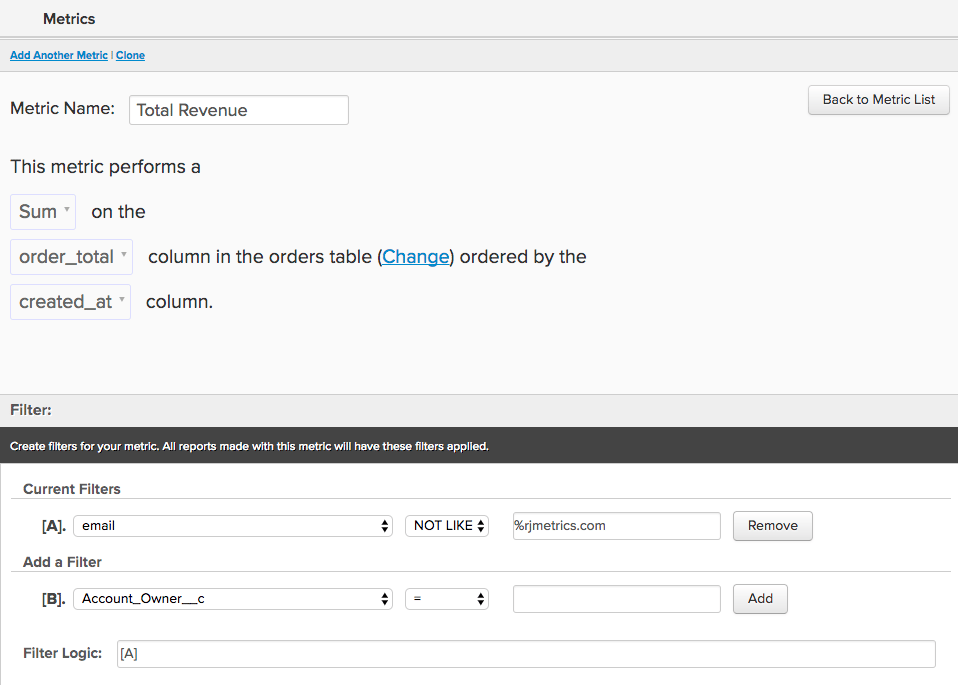Remove the email NOT LIKE filter
958x685 pixels.
(x=772, y=525)
